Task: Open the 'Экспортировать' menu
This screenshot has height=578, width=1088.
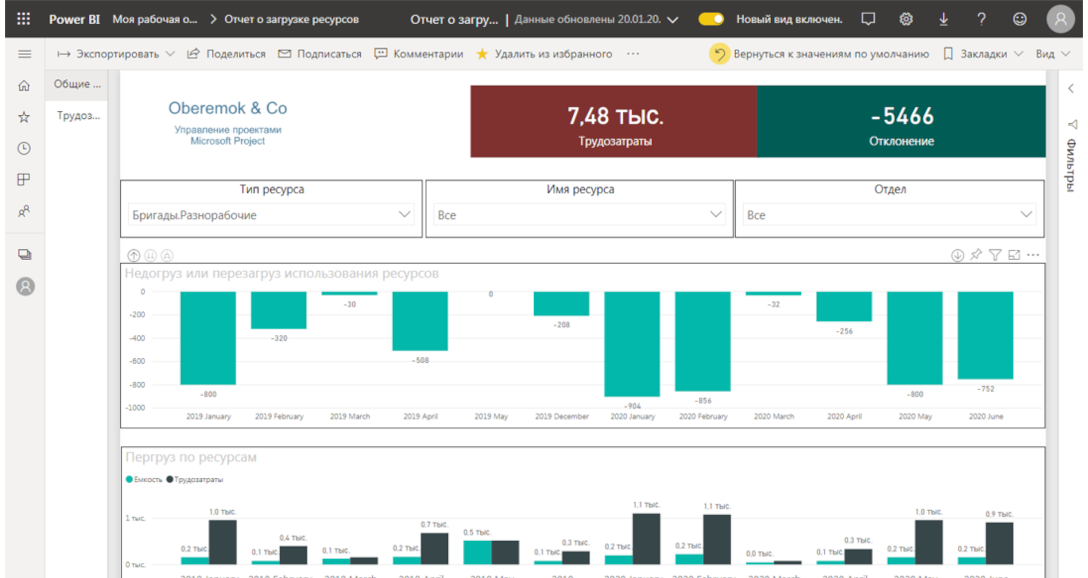Action: [x=115, y=54]
